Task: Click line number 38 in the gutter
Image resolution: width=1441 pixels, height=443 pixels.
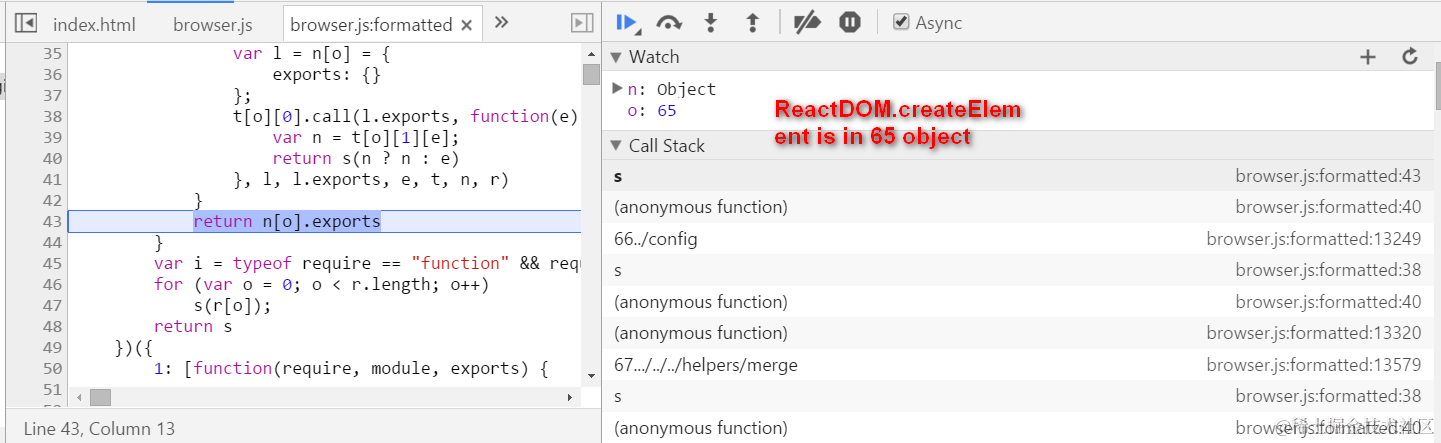Action: 51,116
